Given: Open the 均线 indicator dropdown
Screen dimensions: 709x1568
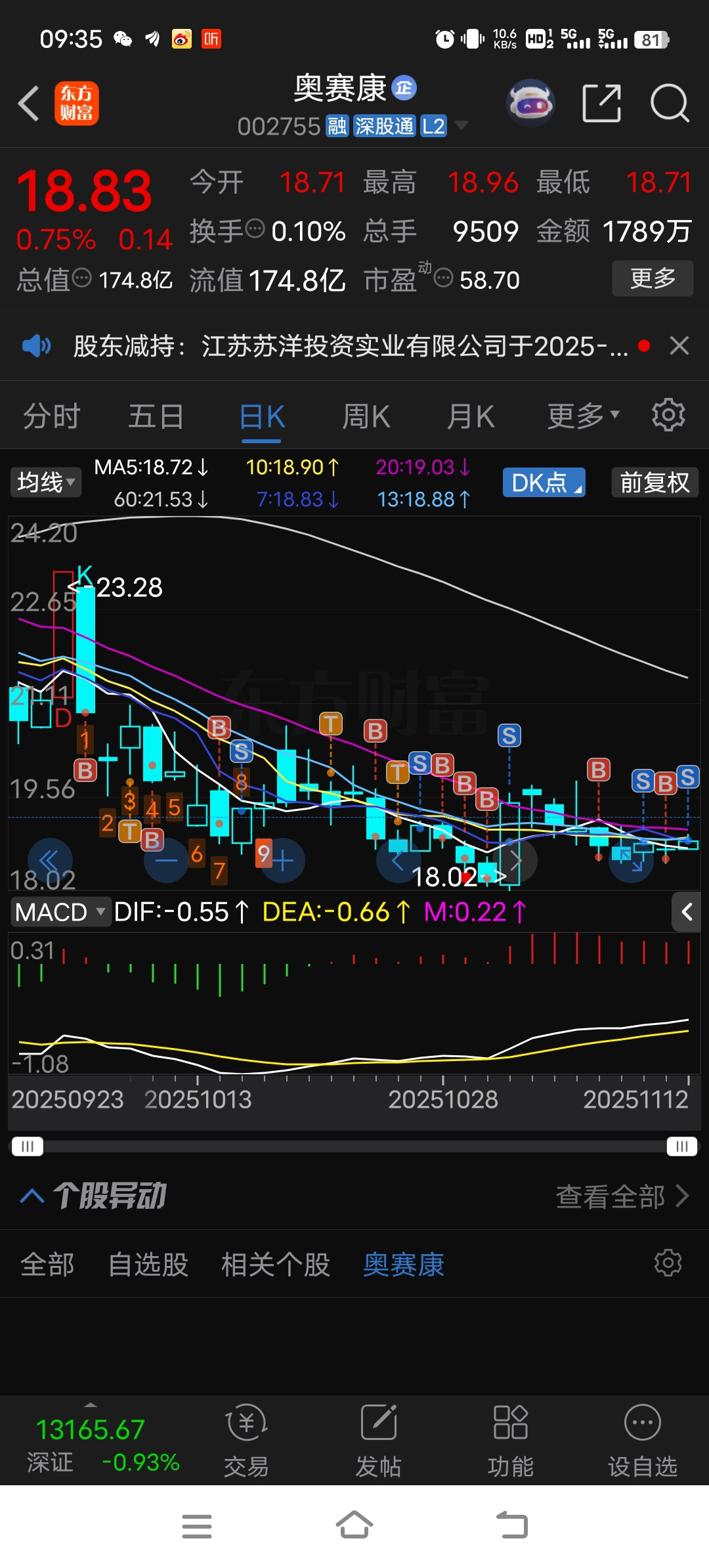Looking at the screenshot, I should [x=45, y=483].
